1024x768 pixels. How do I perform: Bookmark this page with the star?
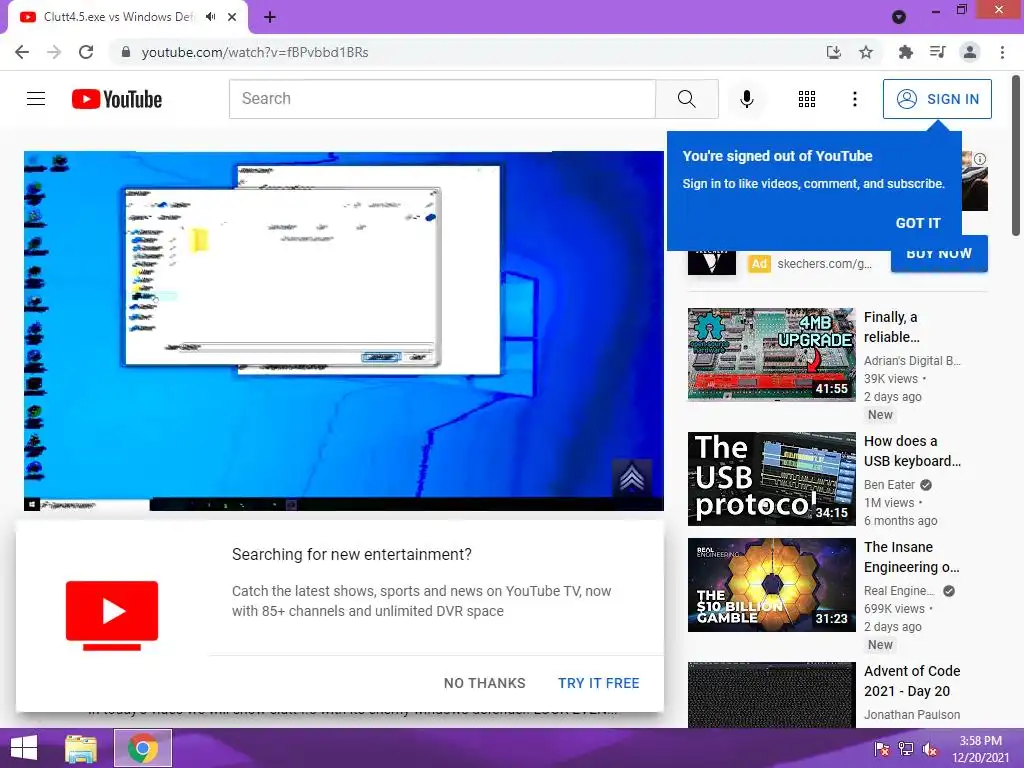(866, 52)
